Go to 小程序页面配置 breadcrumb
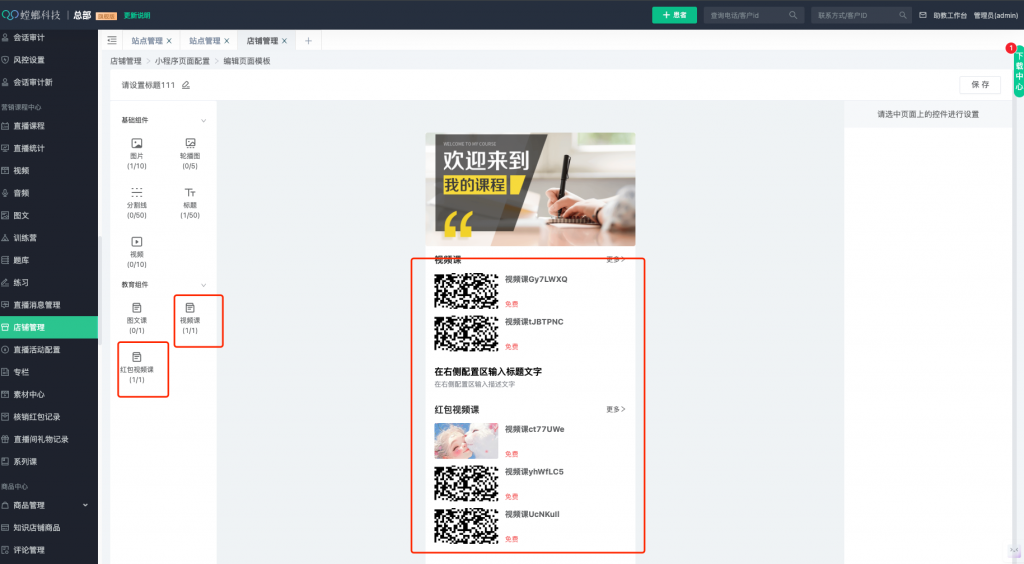The width and height of the screenshot is (1024, 564). (182, 61)
